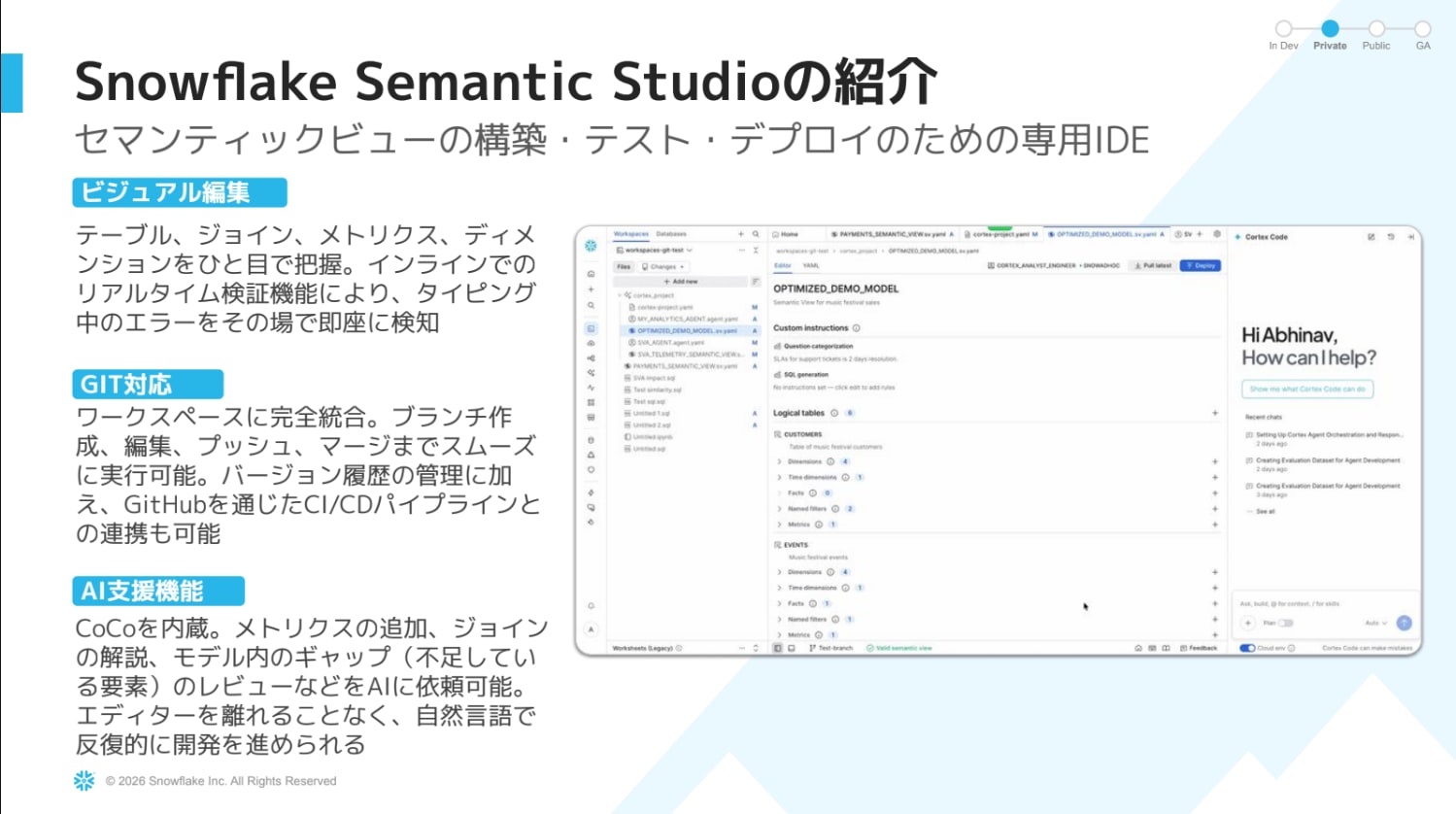Collapse the Cortex Code panel
1456x814 pixels.
[1410, 237]
